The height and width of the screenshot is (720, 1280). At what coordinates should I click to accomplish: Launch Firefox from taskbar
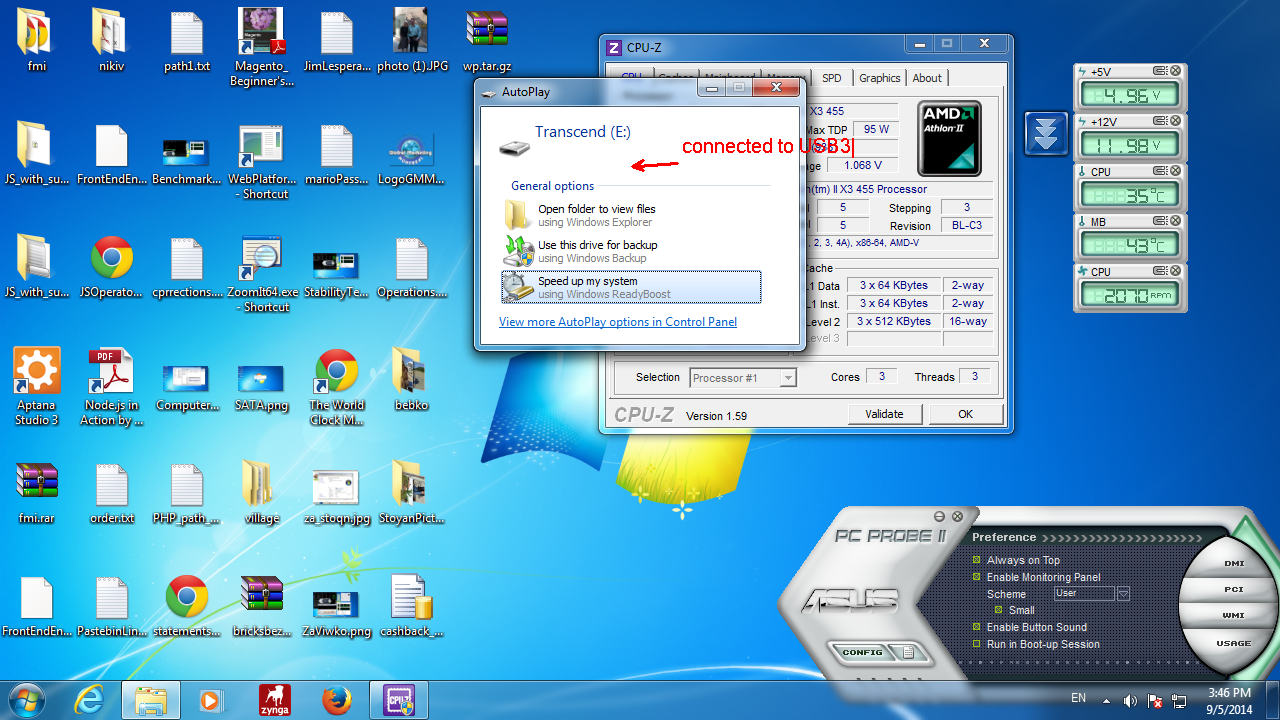(337, 700)
